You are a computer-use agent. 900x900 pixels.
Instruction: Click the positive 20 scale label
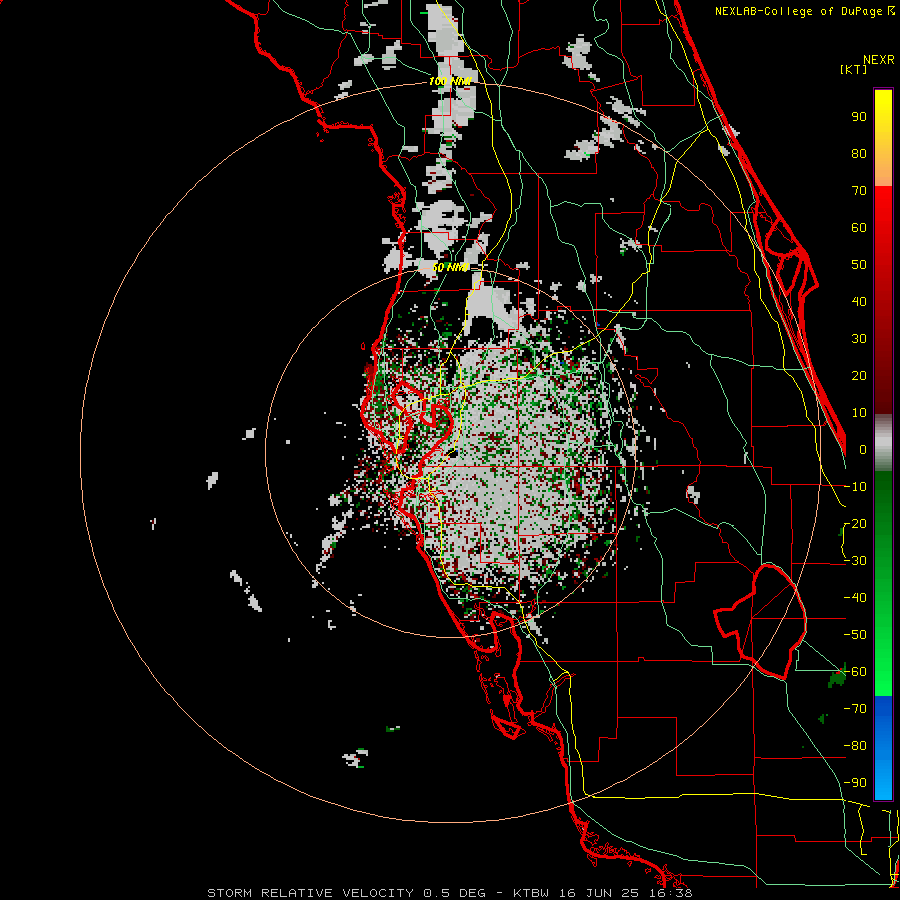[x=859, y=375]
